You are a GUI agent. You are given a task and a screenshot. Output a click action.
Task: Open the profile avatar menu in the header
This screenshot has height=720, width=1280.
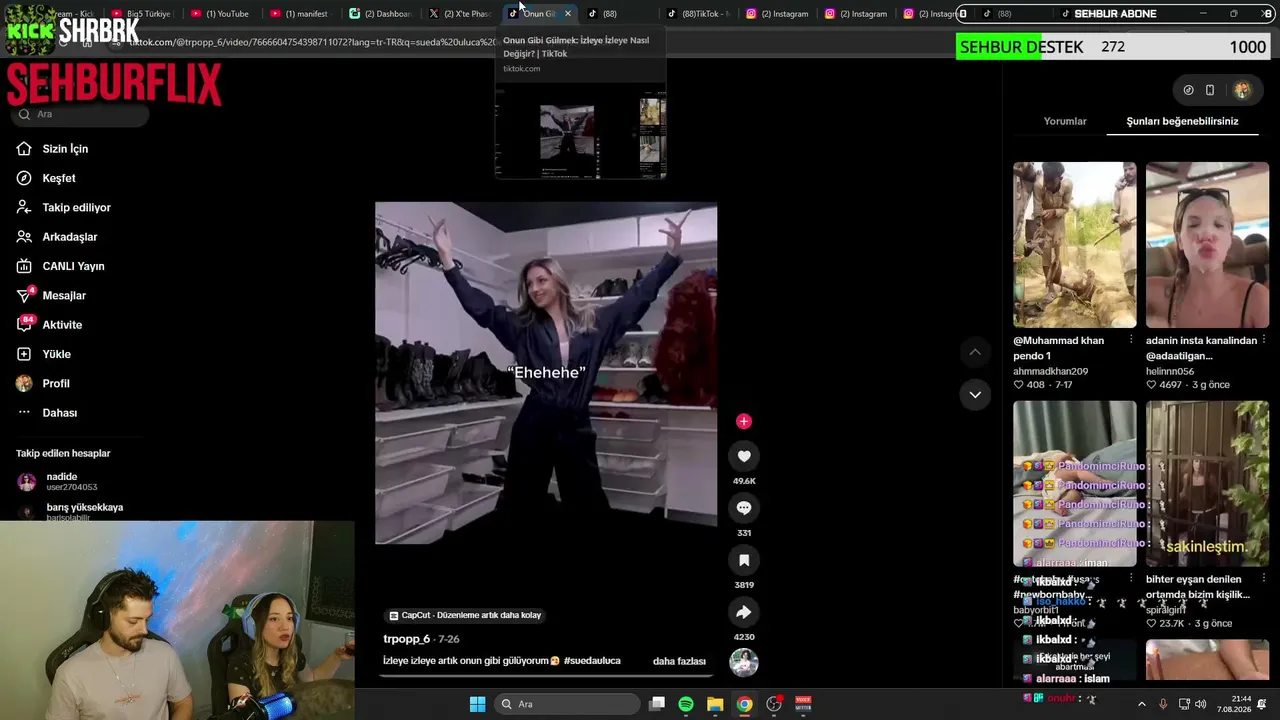coord(1242,90)
